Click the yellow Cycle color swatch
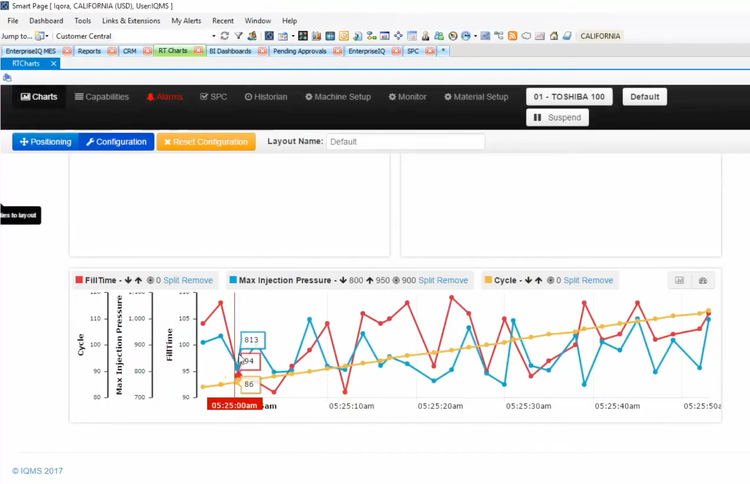The height and width of the screenshot is (484, 750). 488,280
